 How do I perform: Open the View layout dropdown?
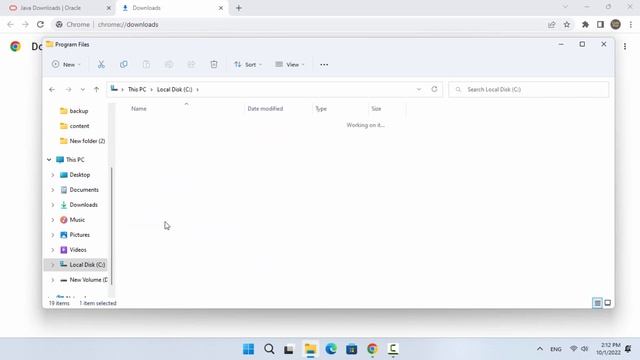click(290, 64)
